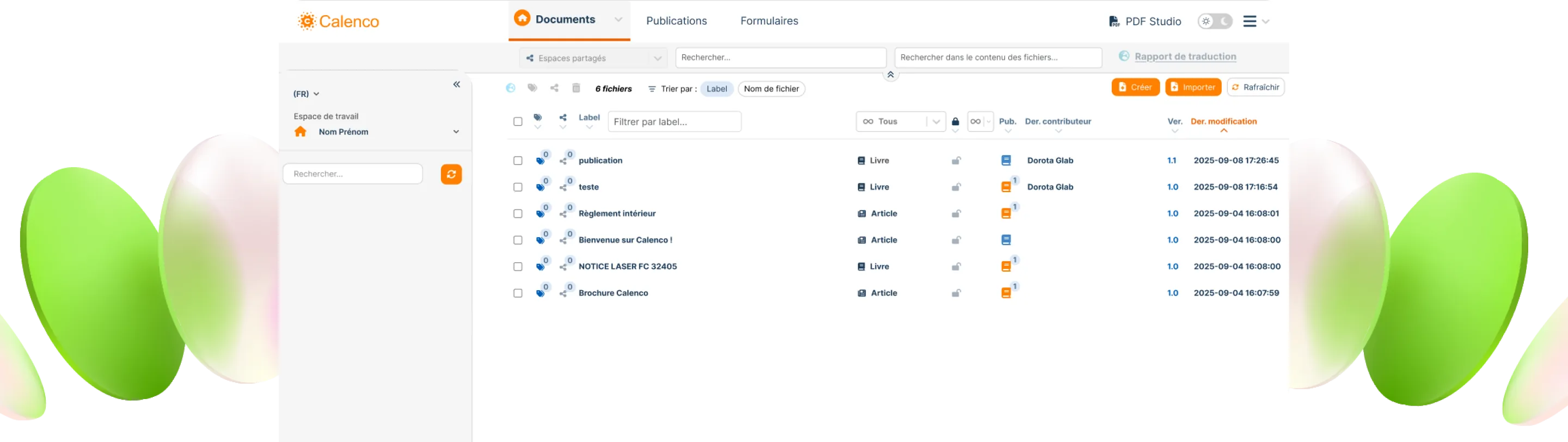1568x442 pixels.
Task: Collapse the sidebar with double-left arrows
Action: 457,84
